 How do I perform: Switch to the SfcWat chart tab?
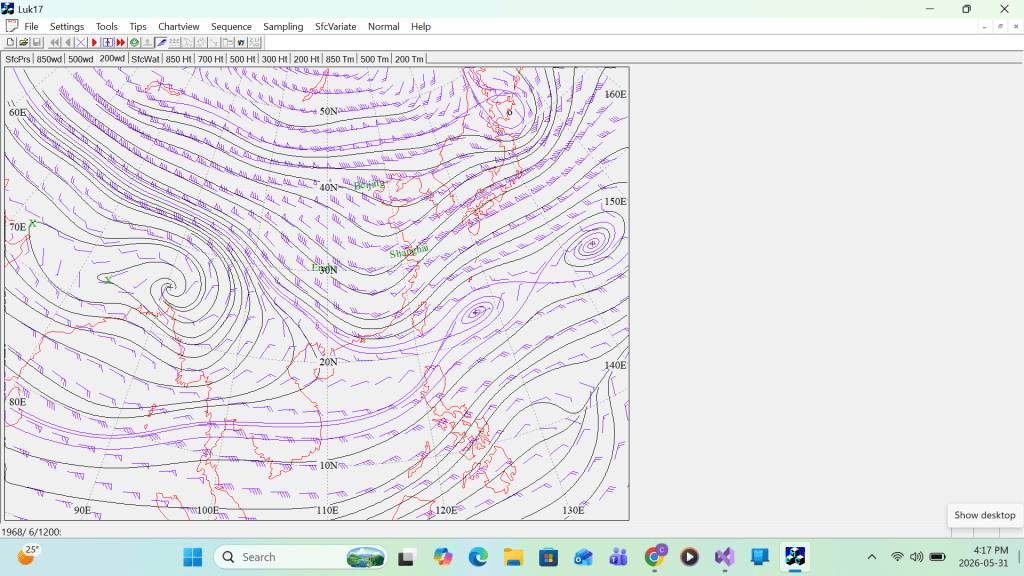pos(145,59)
